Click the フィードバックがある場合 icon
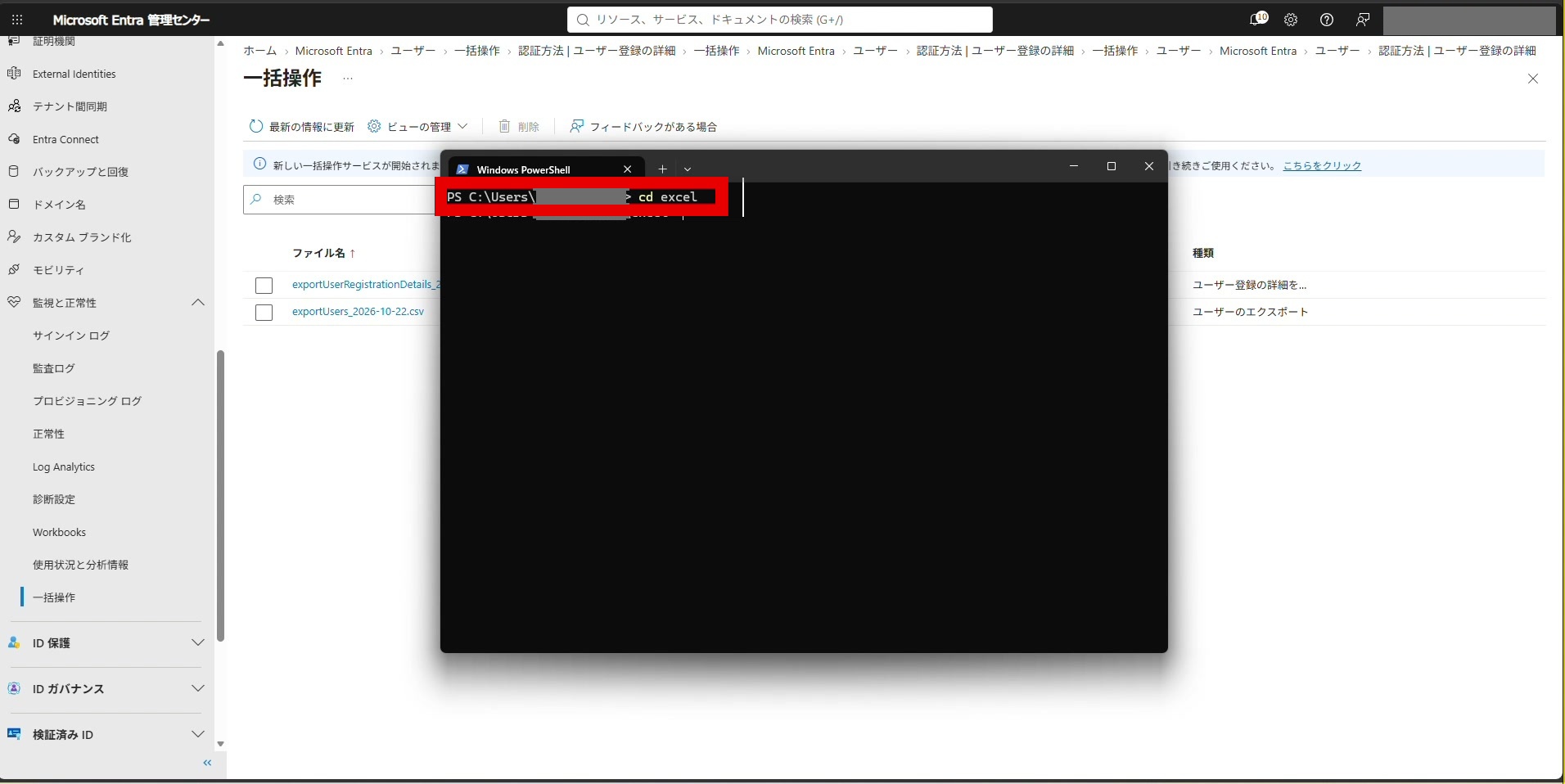 pos(577,126)
